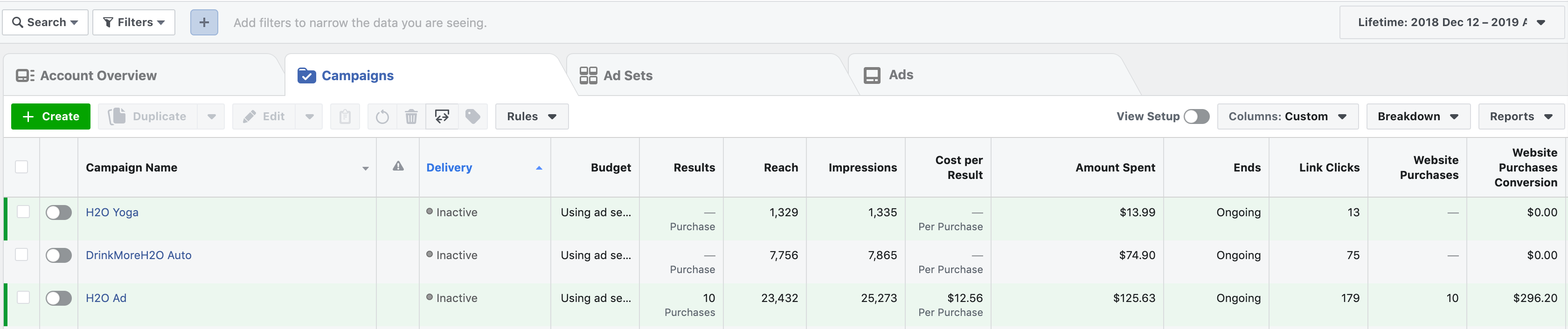Toggle the H2O Yoga campaign switch
The height and width of the screenshot is (329, 1568).
click(x=59, y=212)
